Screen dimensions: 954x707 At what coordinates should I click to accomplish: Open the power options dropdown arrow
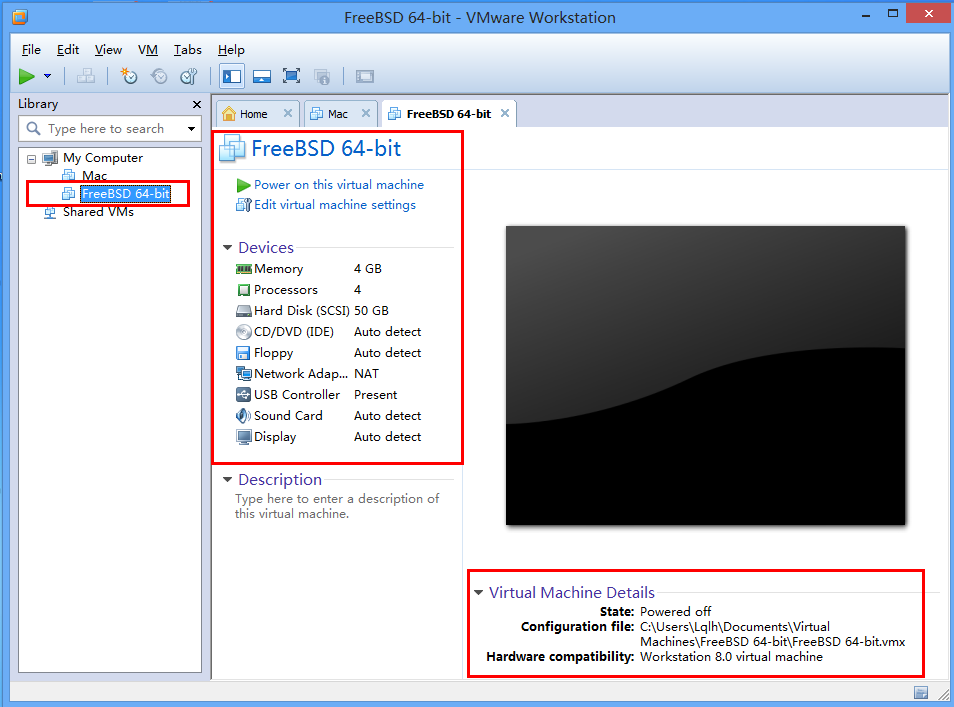point(47,77)
